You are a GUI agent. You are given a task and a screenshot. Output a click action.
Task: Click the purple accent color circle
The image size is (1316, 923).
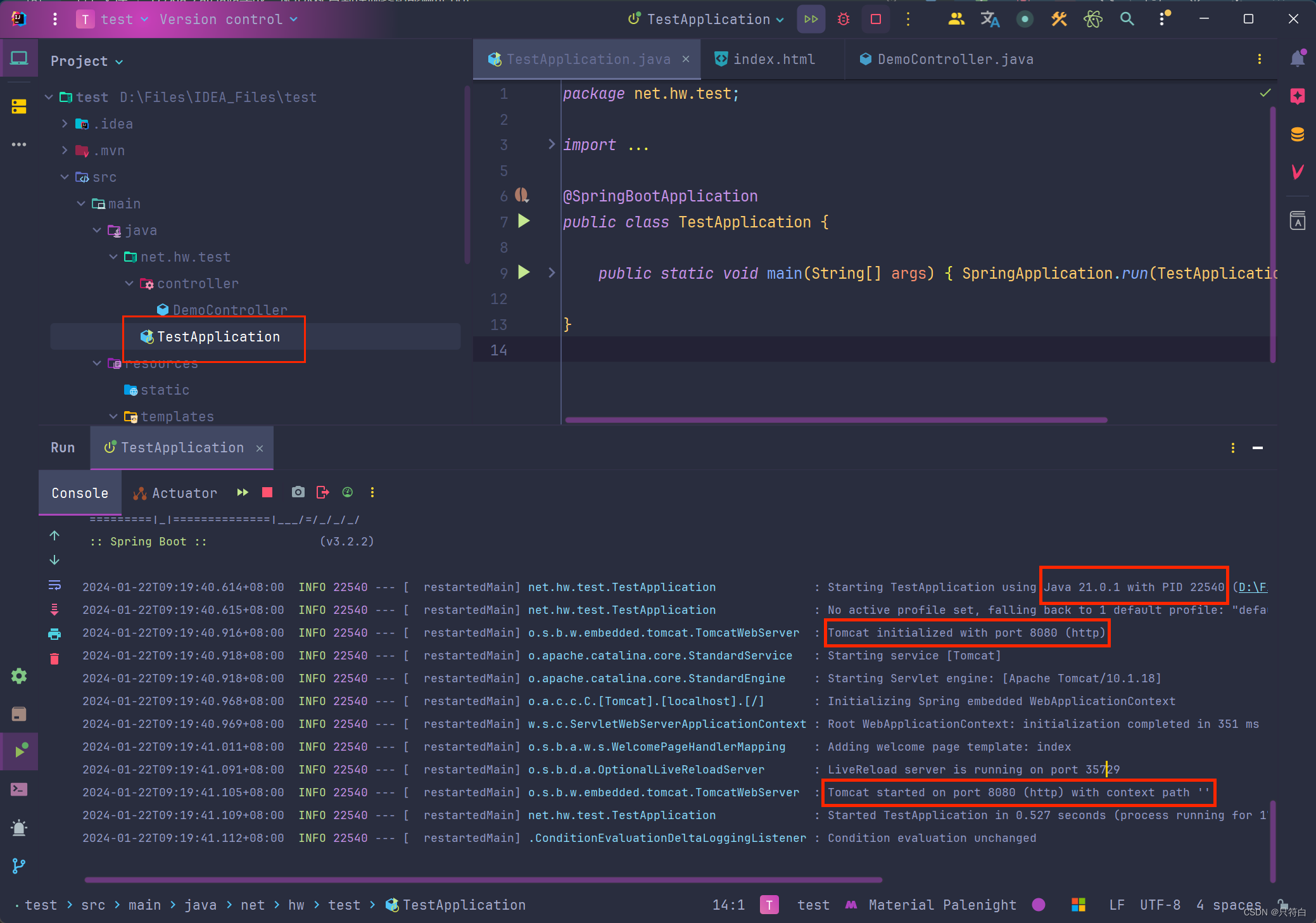tap(1039, 905)
